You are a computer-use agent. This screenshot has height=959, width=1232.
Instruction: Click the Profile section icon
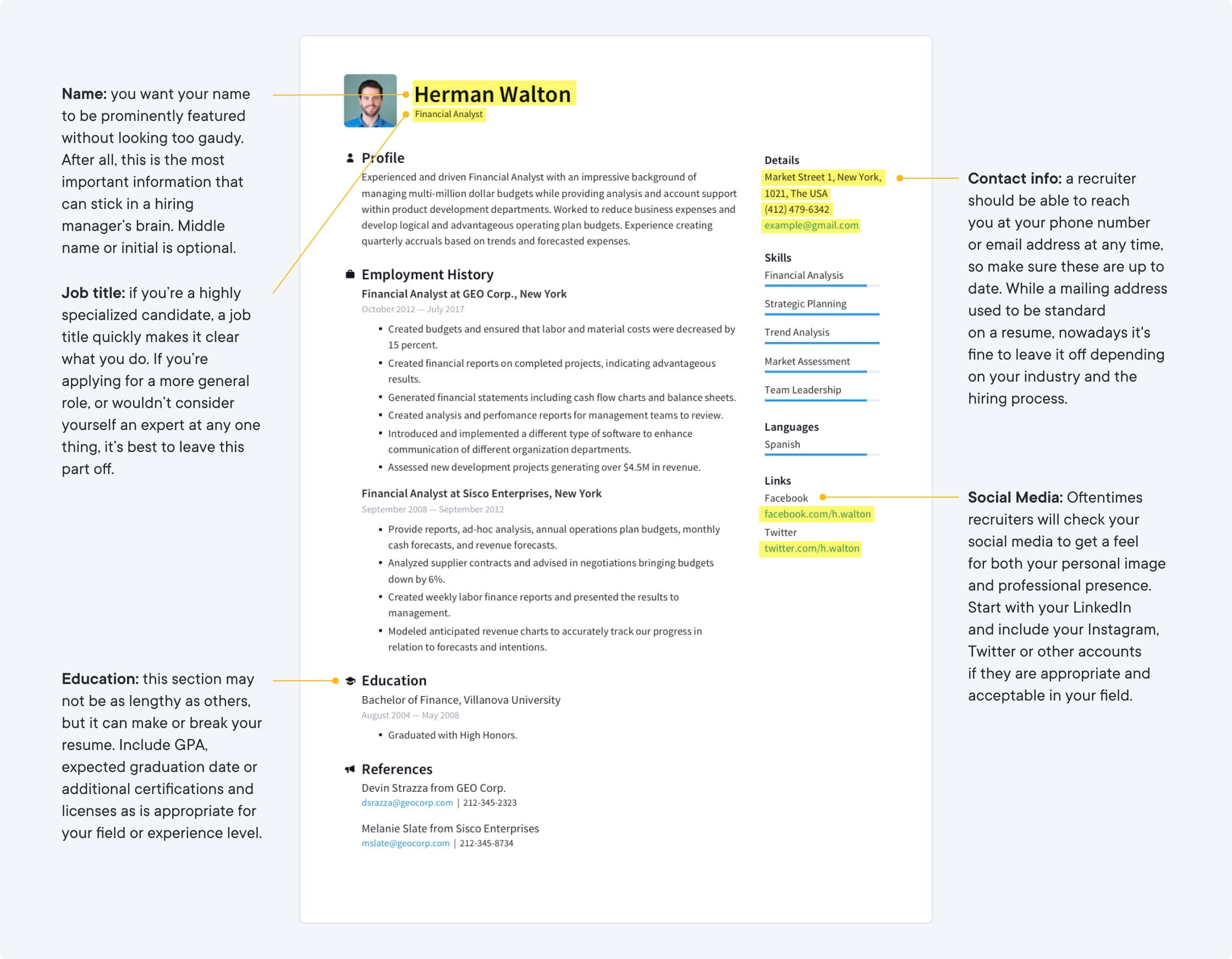[349, 156]
